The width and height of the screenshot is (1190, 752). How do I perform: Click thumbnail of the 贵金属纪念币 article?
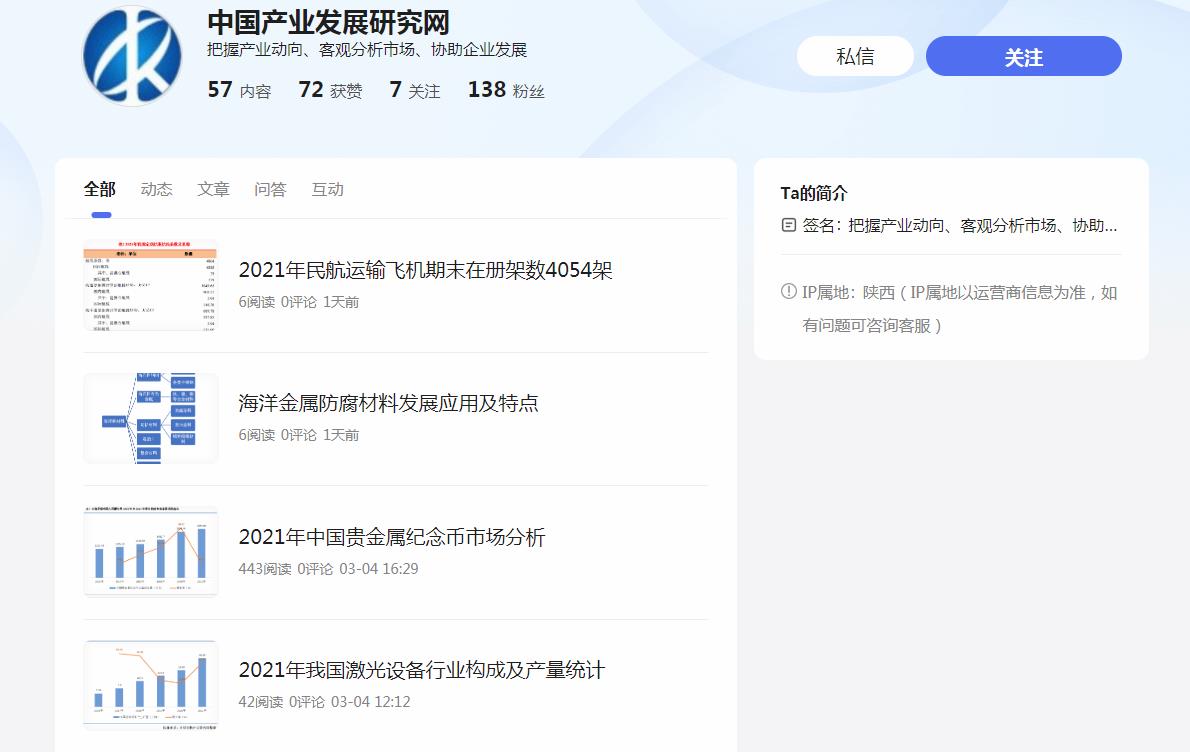(x=150, y=552)
